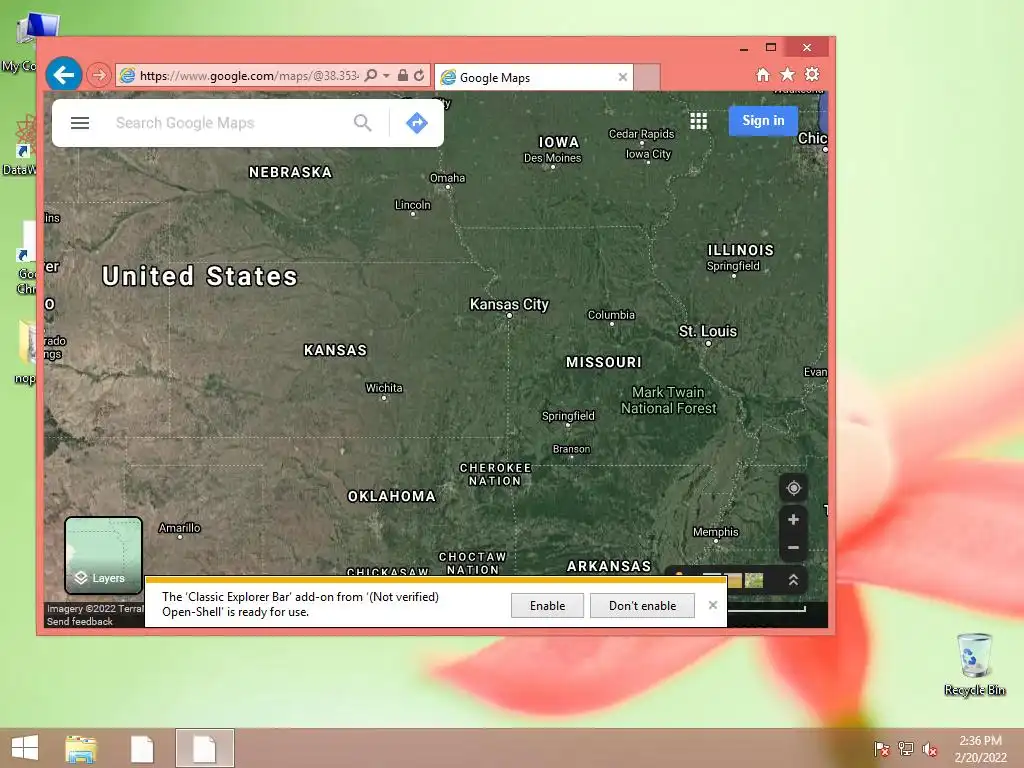The width and height of the screenshot is (1024, 768).
Task: Click the Wichita label on the map
Action: pos(384,388)
